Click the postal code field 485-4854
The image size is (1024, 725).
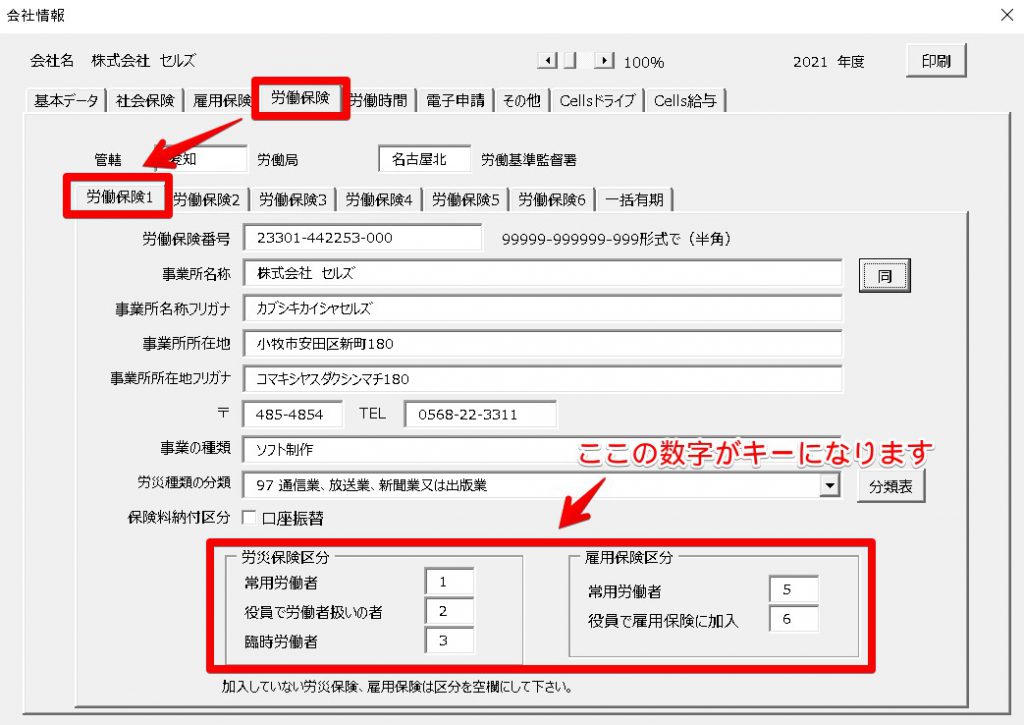click(x=292, y=414)
